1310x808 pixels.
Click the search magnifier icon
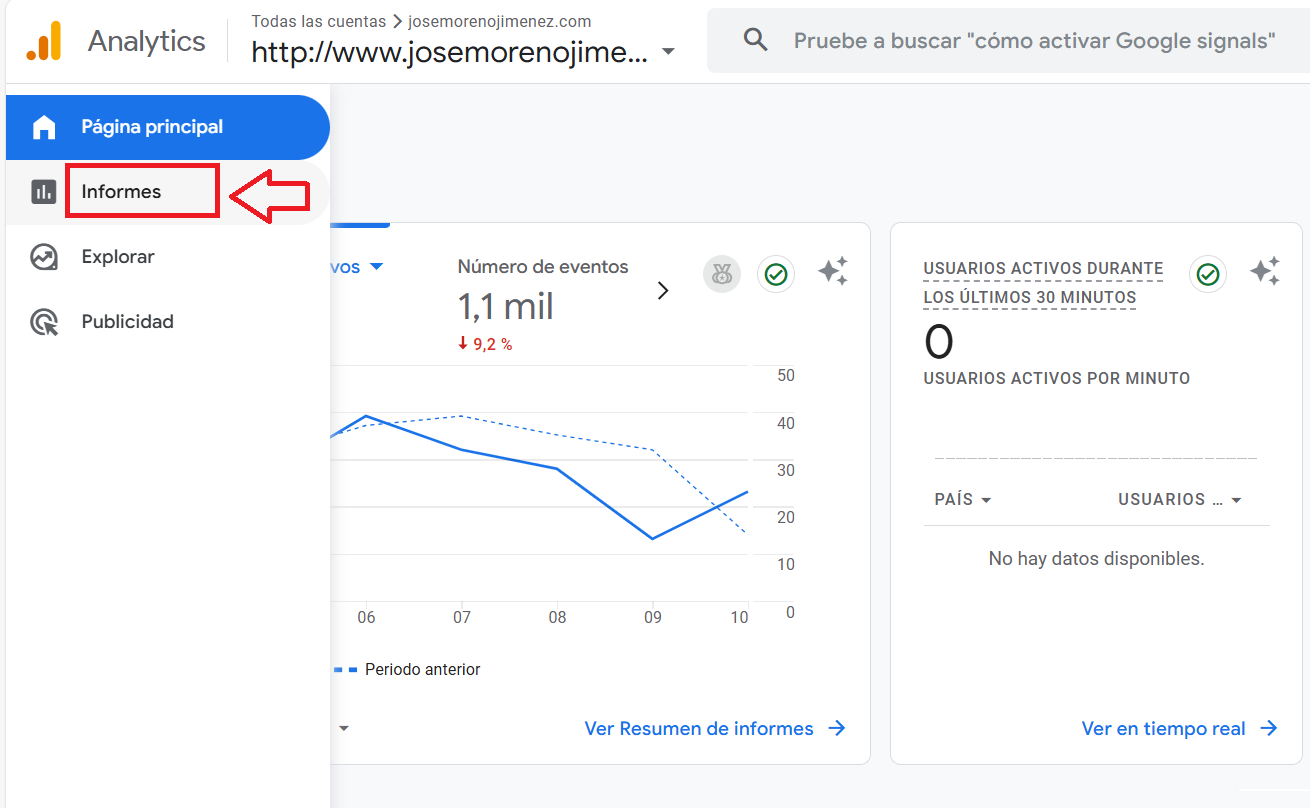[756, 41]
